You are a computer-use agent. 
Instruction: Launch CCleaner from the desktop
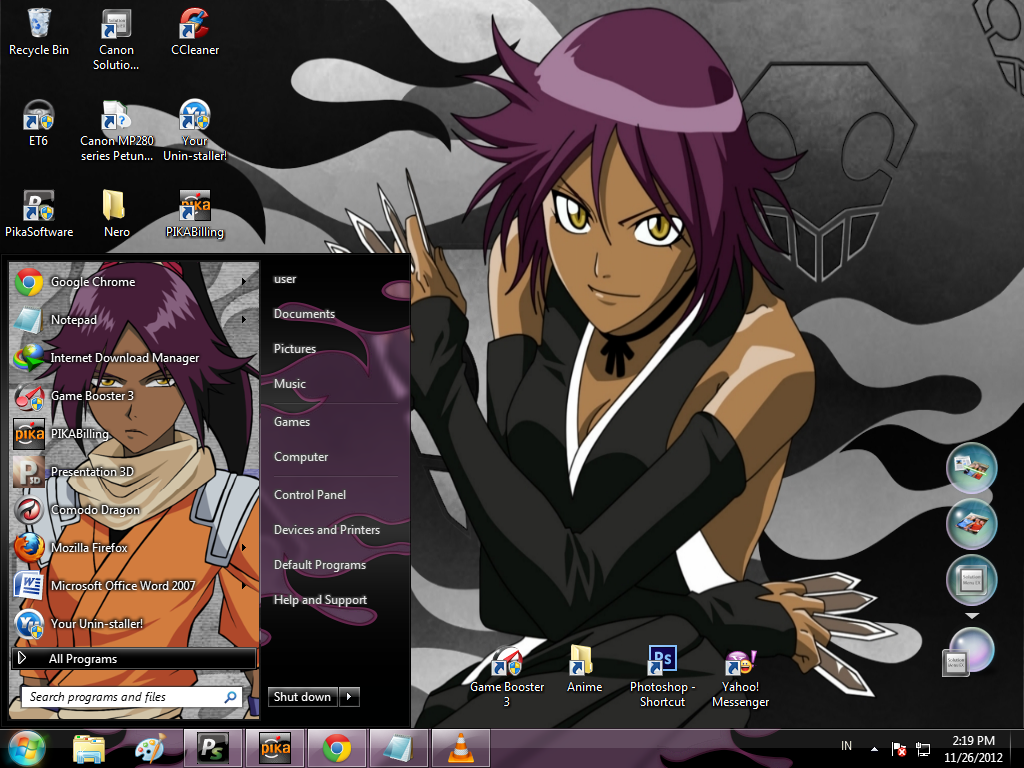[195, 33]
